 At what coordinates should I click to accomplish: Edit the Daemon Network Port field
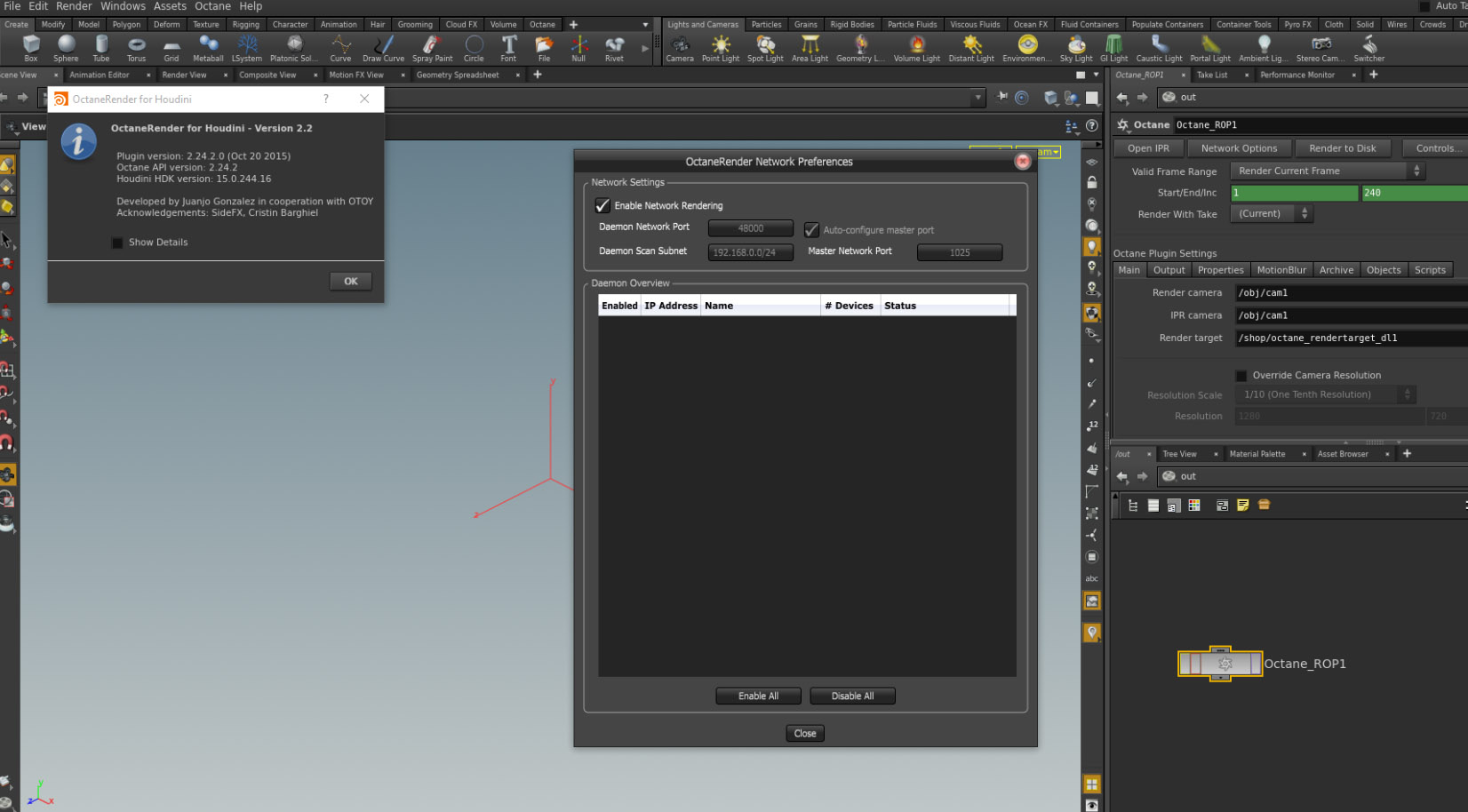coord(751,228)
